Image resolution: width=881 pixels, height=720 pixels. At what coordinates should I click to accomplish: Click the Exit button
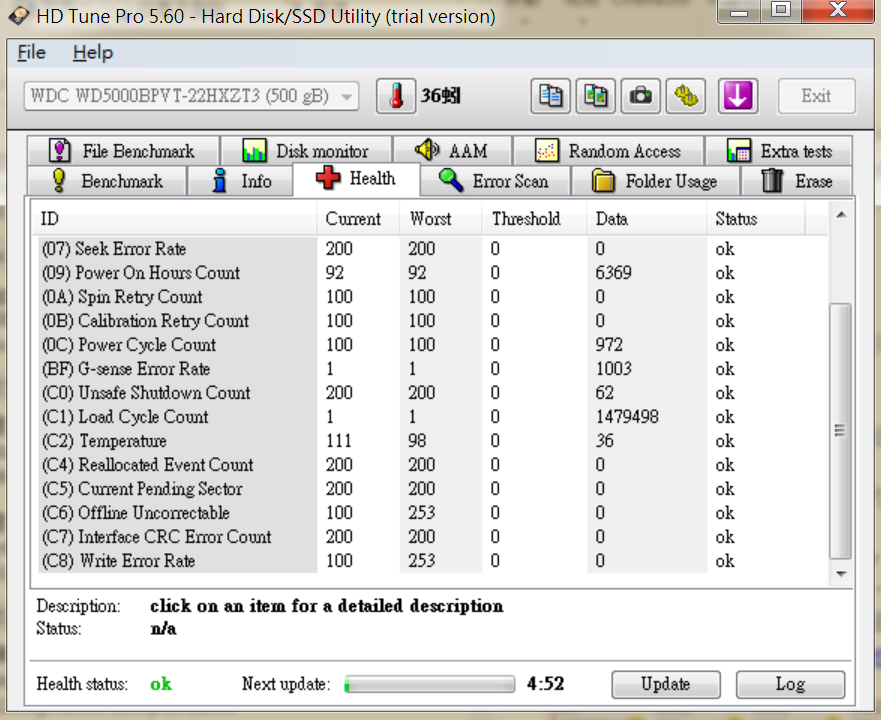pyautogui.click(x=816, y=96)
